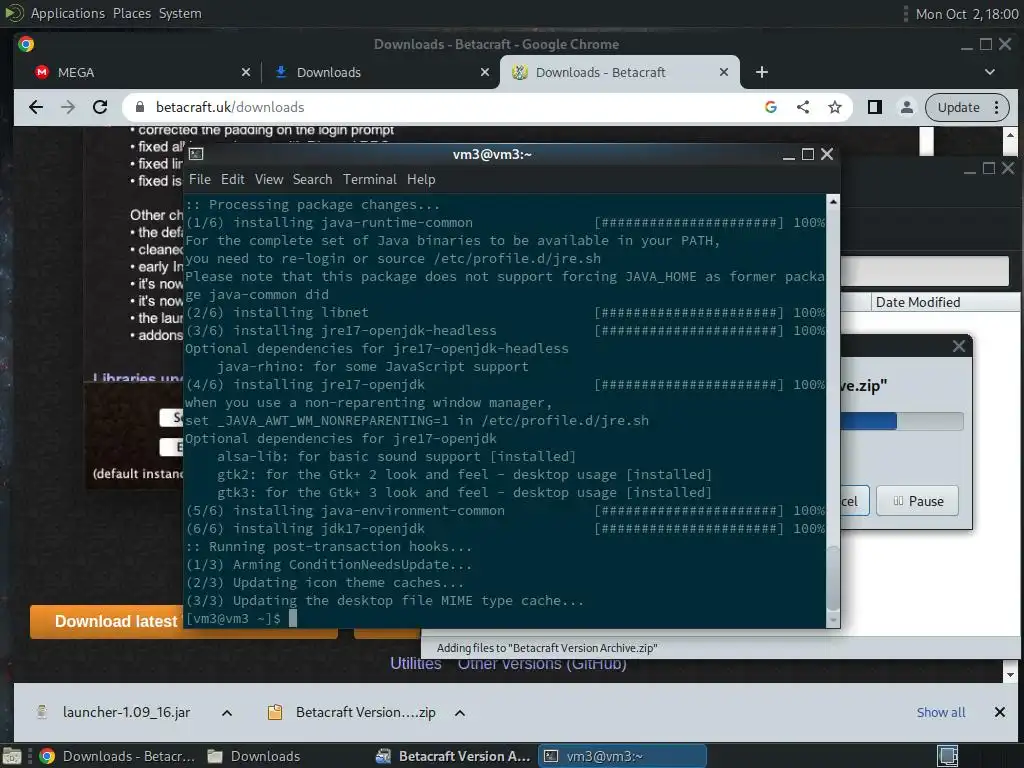Viewport: 1024px width, 768px height.
Task: Click the show desktop icon in taskbar
Action: 12,756
